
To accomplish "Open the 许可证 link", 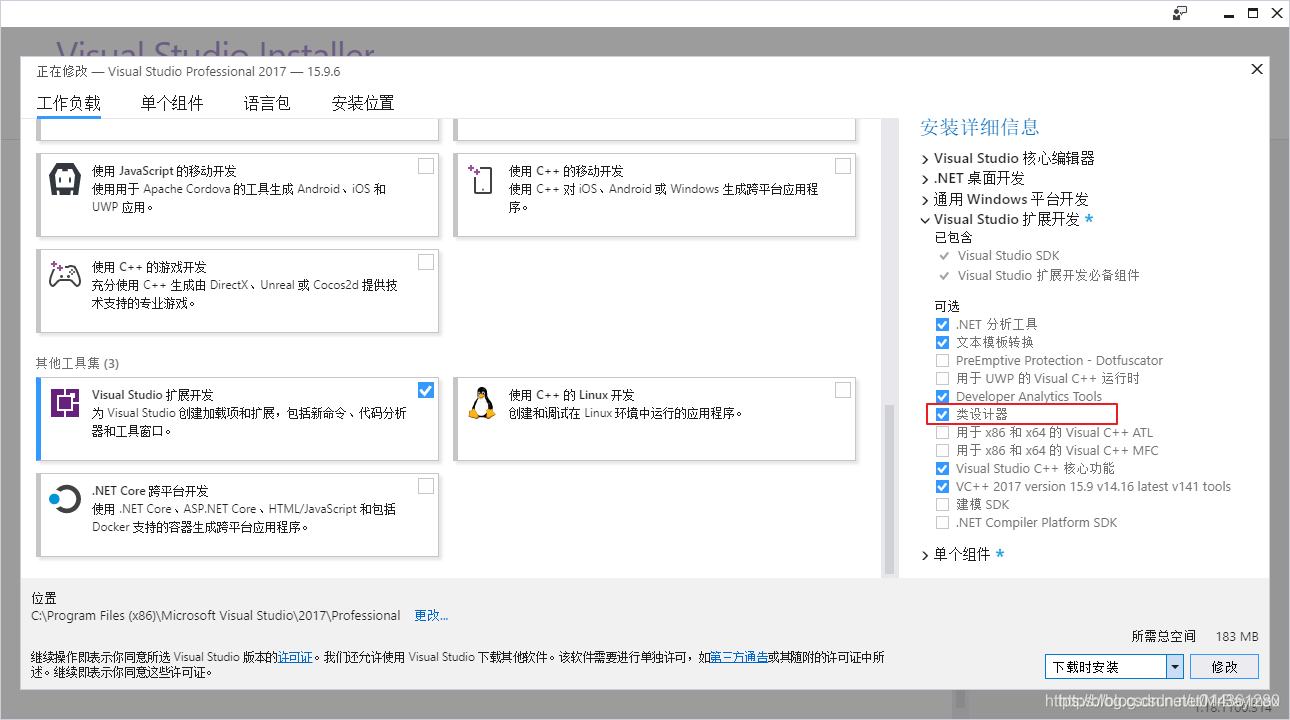I will [295, 657].
